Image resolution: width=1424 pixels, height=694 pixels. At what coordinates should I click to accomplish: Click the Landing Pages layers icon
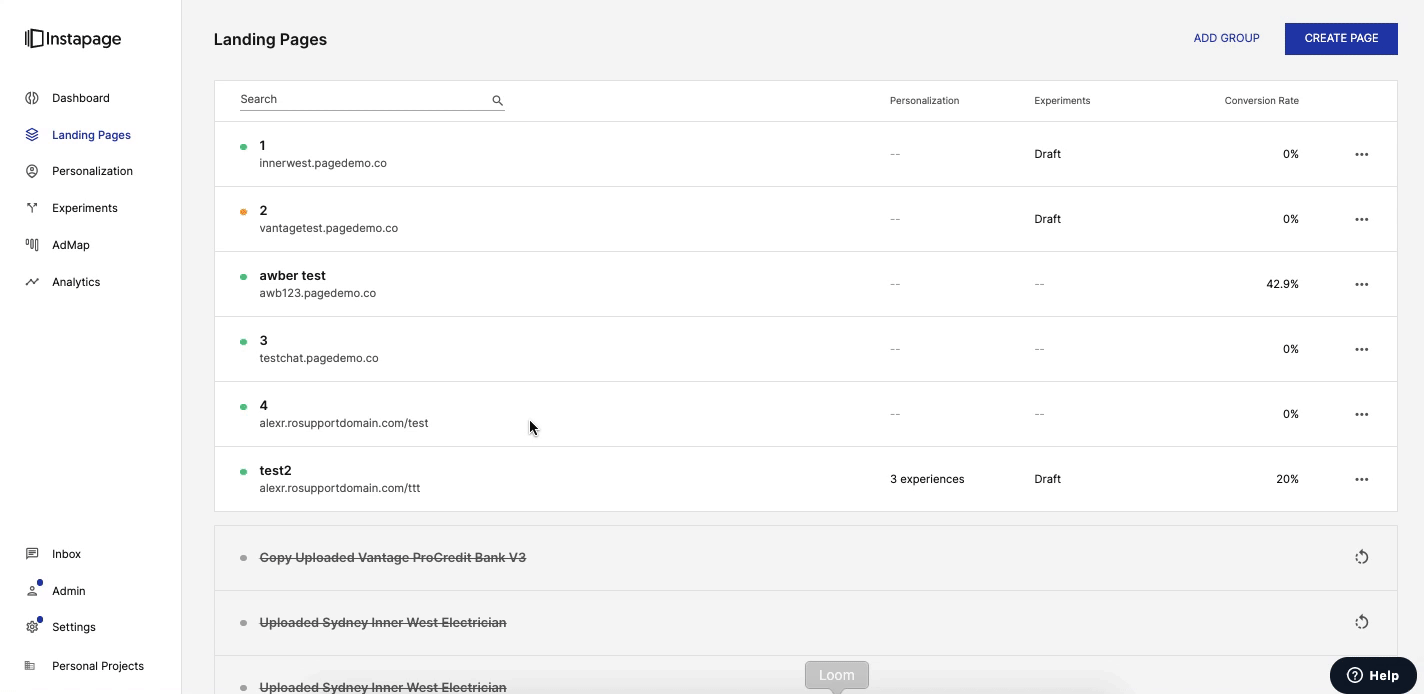[x=32, y=135]
